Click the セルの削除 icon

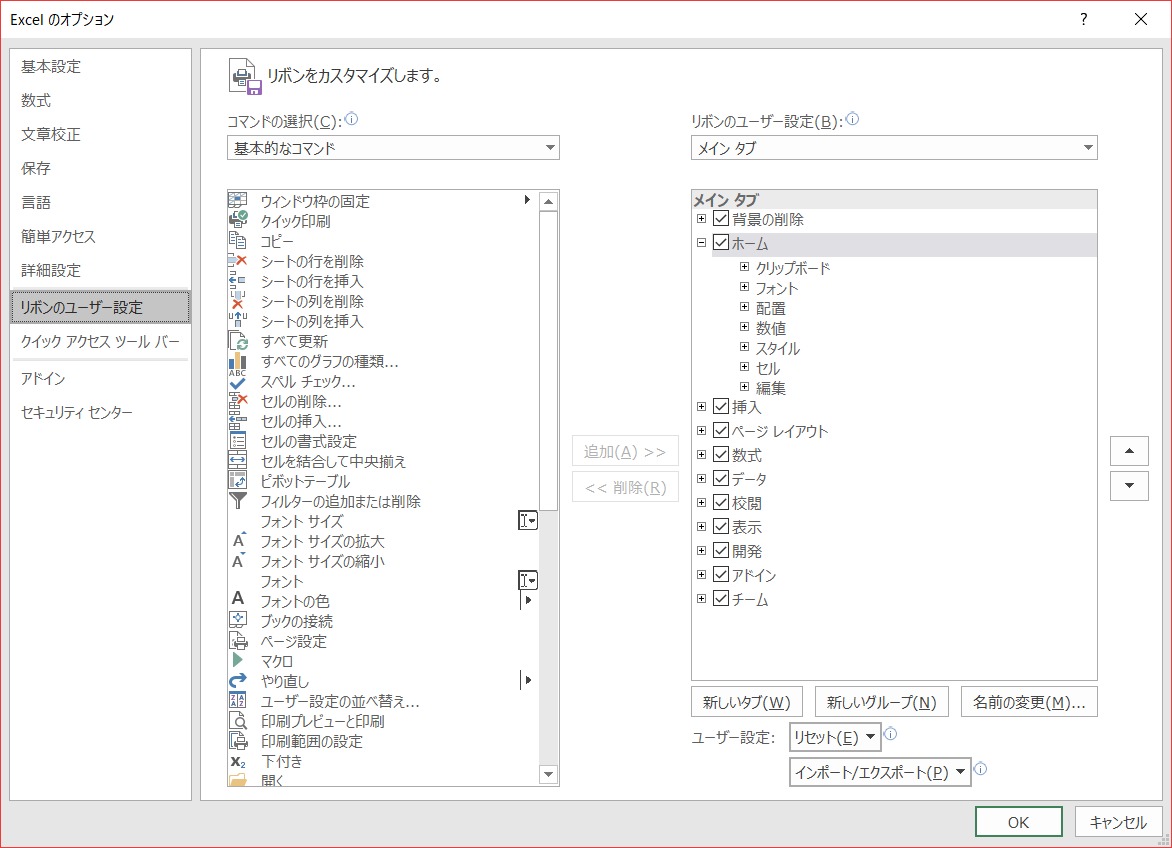point(238,400)
